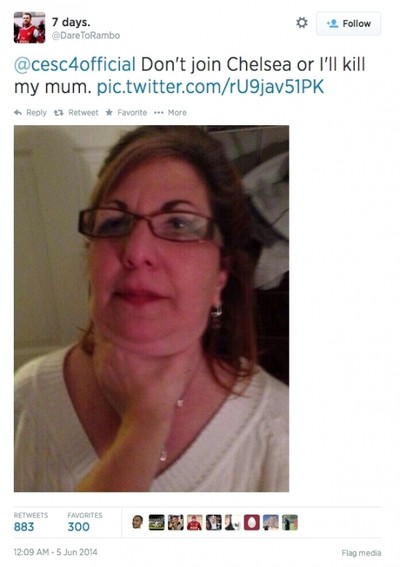Image resolution: width=400 pixels, height=567 pixels.
Task: Expand the More options menu
Action: point(170,112)
